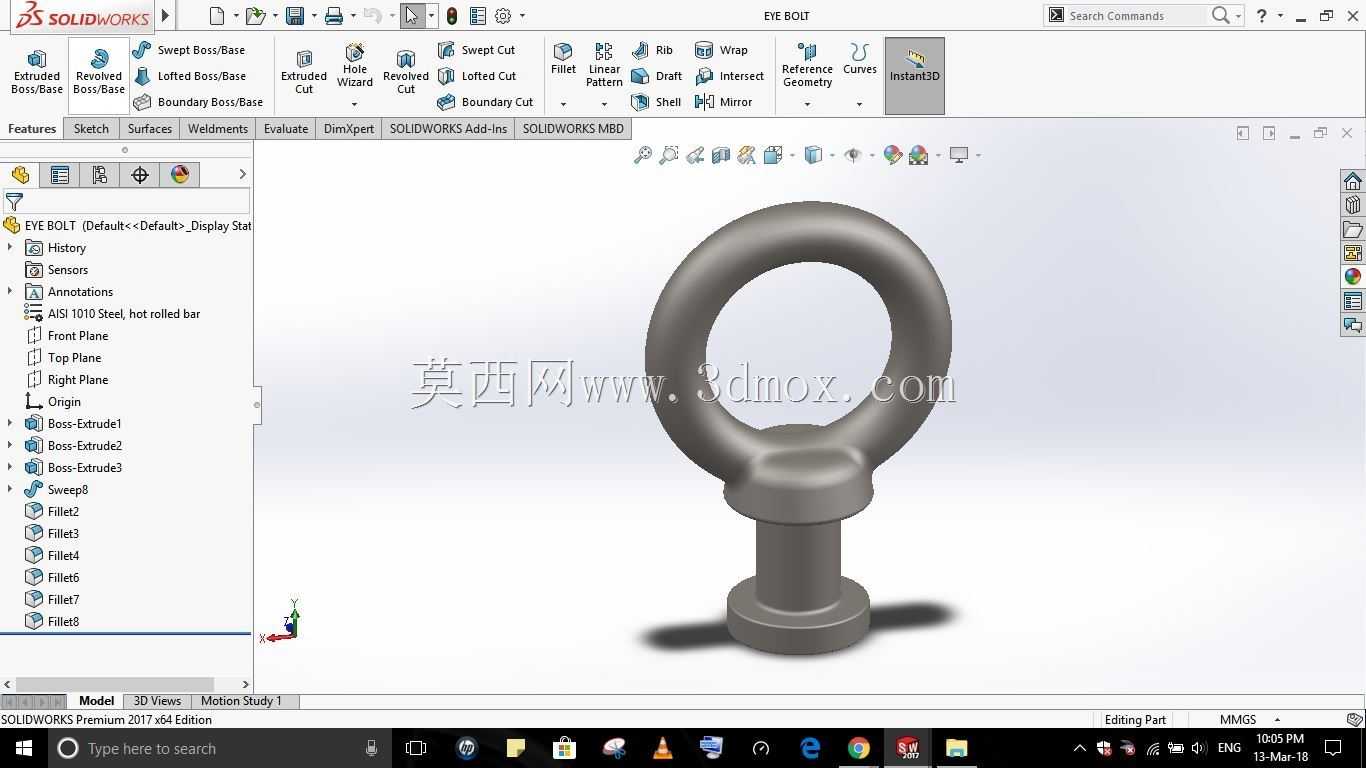Select AISI 1010 Steel material entry
1366x768 pixels.
click(124, 314)
